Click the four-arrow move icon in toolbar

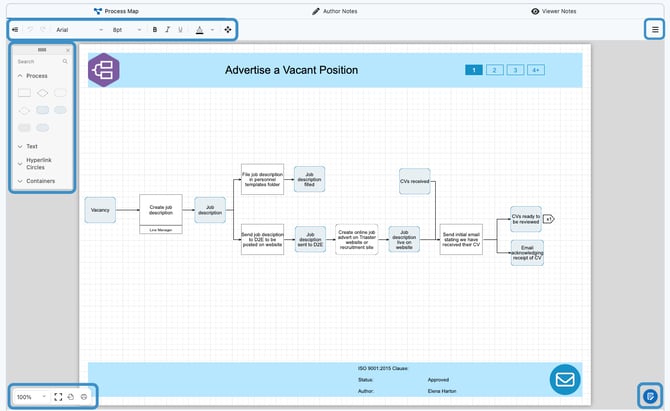[x=228, y=30]
